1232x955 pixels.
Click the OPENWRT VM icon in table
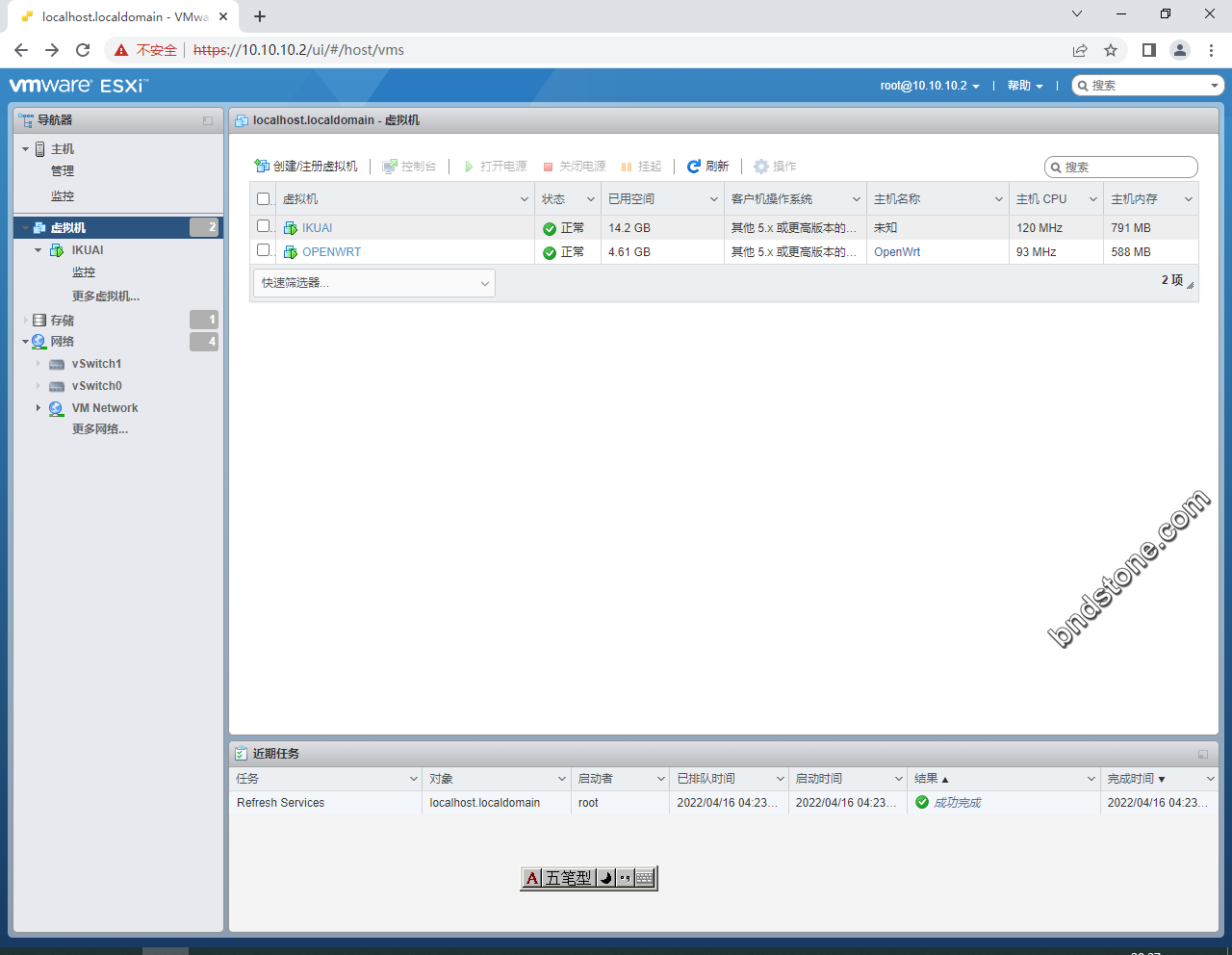291,252
